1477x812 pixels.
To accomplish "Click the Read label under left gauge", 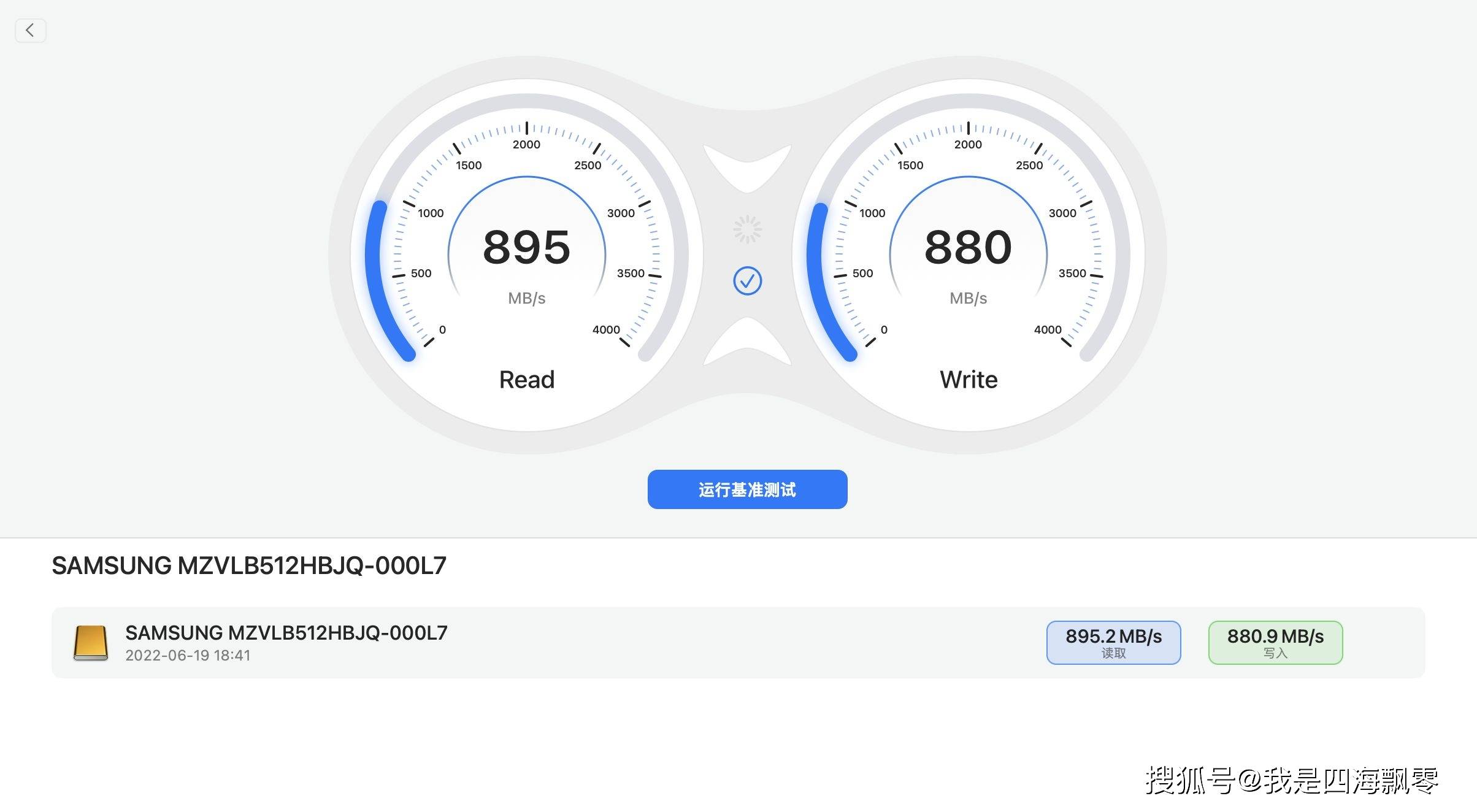I will click(526, 380).
